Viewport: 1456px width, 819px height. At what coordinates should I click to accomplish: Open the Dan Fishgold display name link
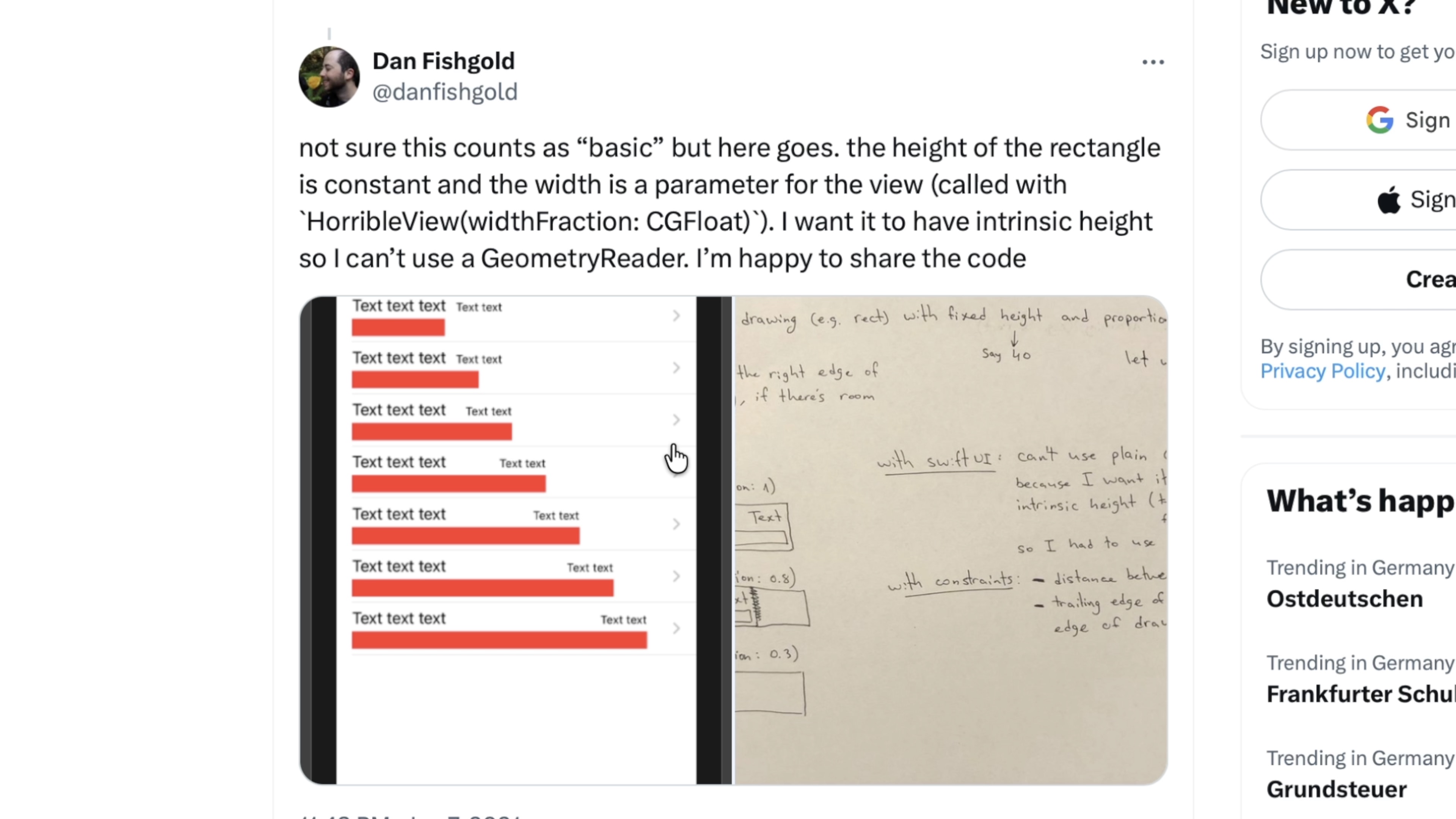[443, 61]
